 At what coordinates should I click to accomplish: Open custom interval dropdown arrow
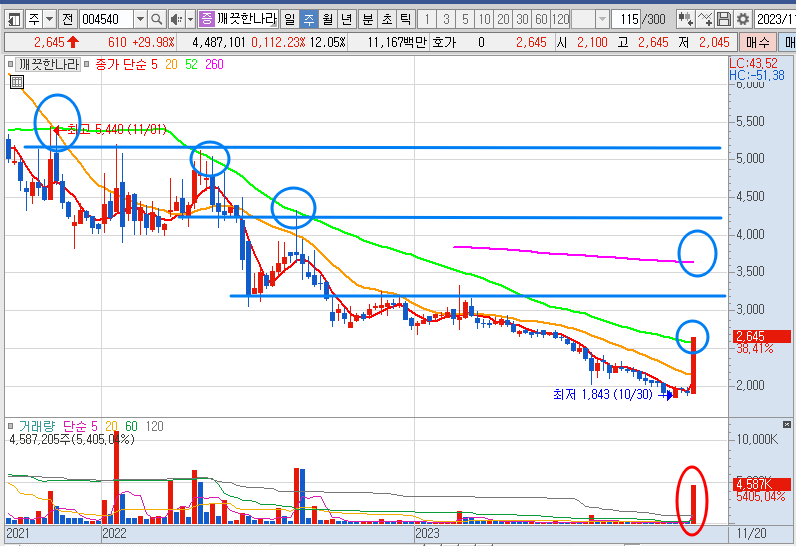(x=602, y=19)
